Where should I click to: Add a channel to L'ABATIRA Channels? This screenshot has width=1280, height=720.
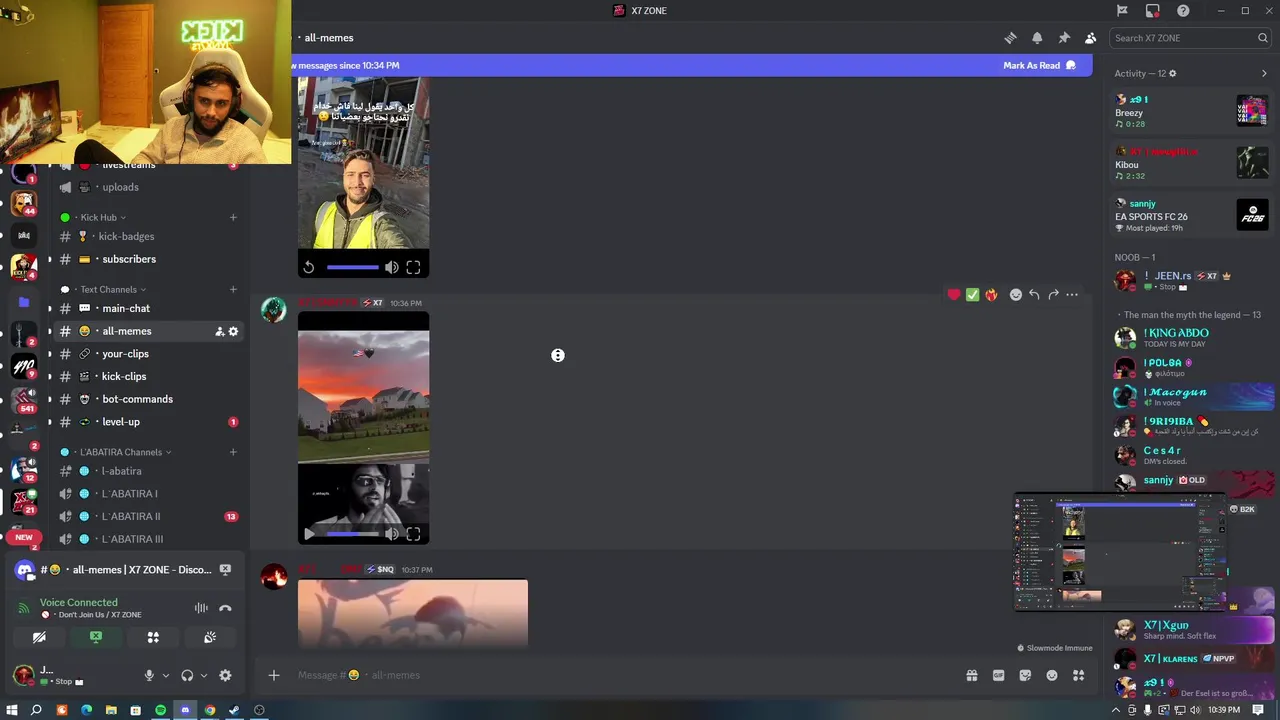tap(233, 452)
